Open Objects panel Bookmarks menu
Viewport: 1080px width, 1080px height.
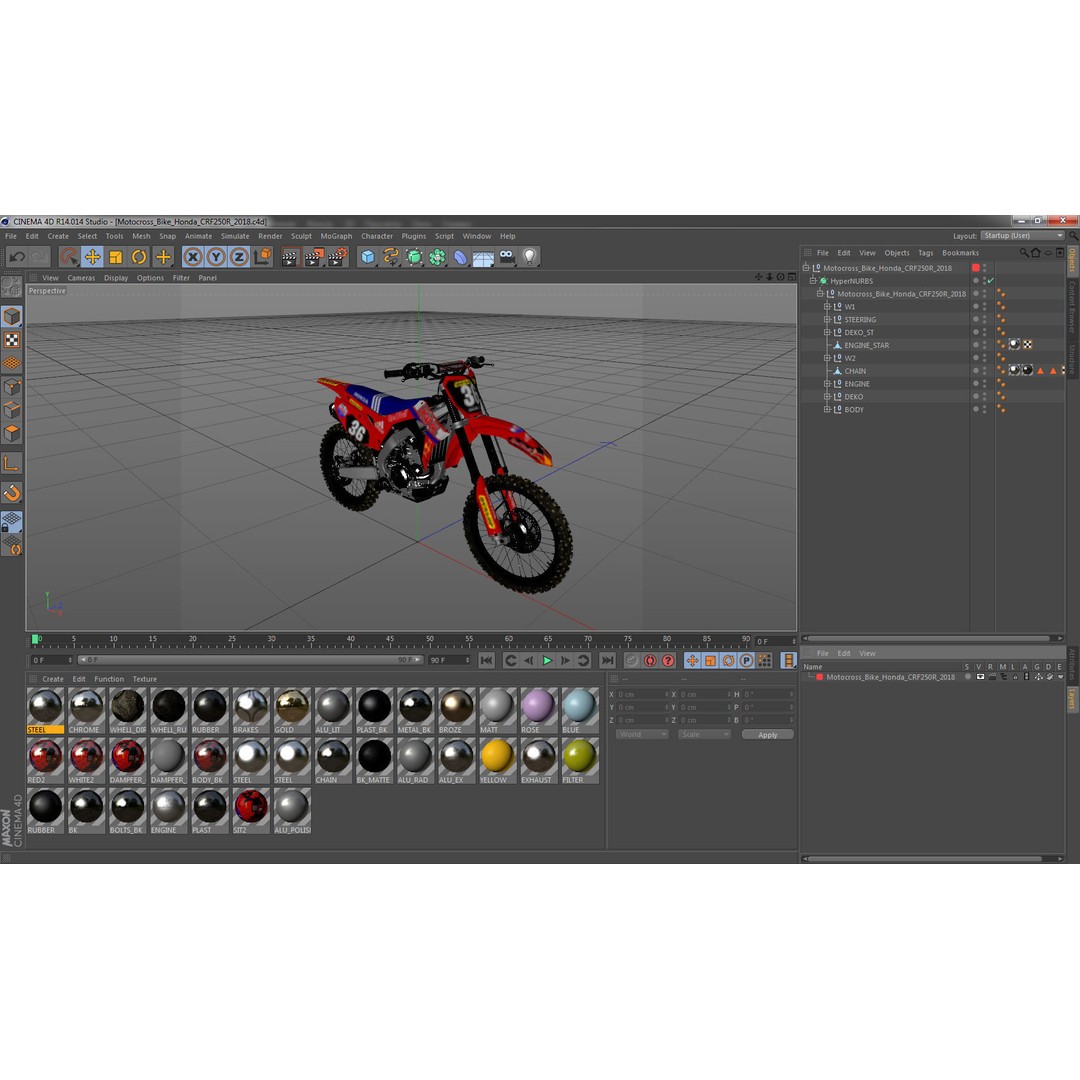(960, 253)
